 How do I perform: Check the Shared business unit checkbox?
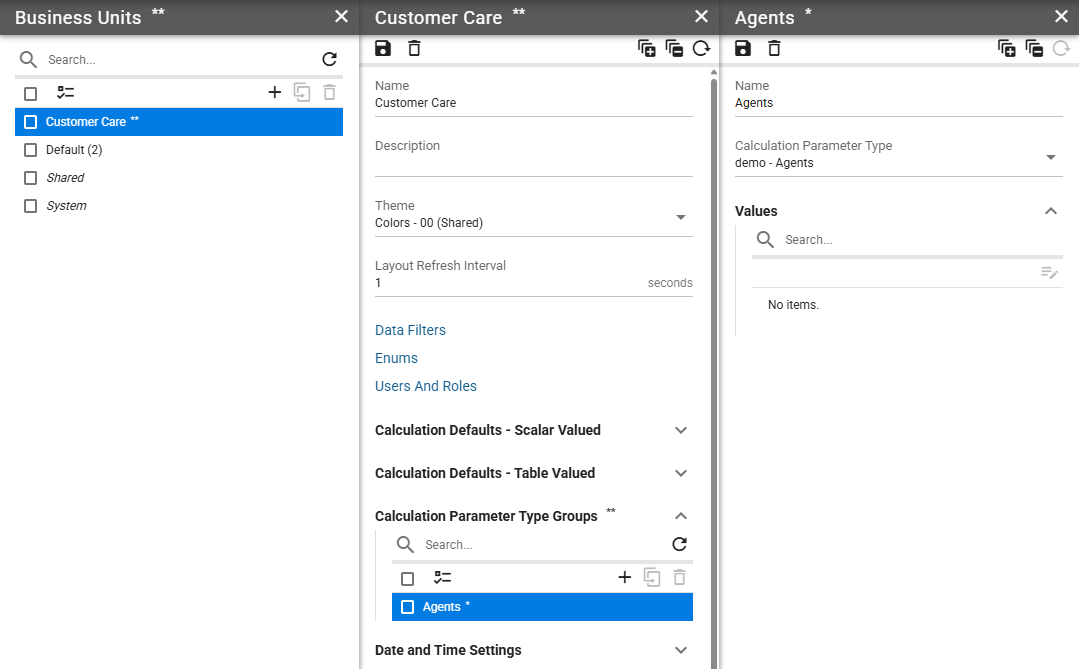(30, 178)
